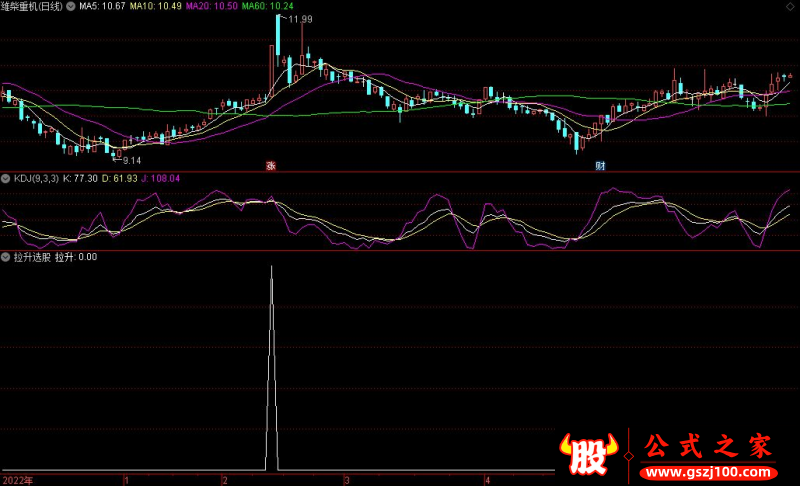Click the dropdown icon beside 潍柴重机(日线) title

coord(7,8)
